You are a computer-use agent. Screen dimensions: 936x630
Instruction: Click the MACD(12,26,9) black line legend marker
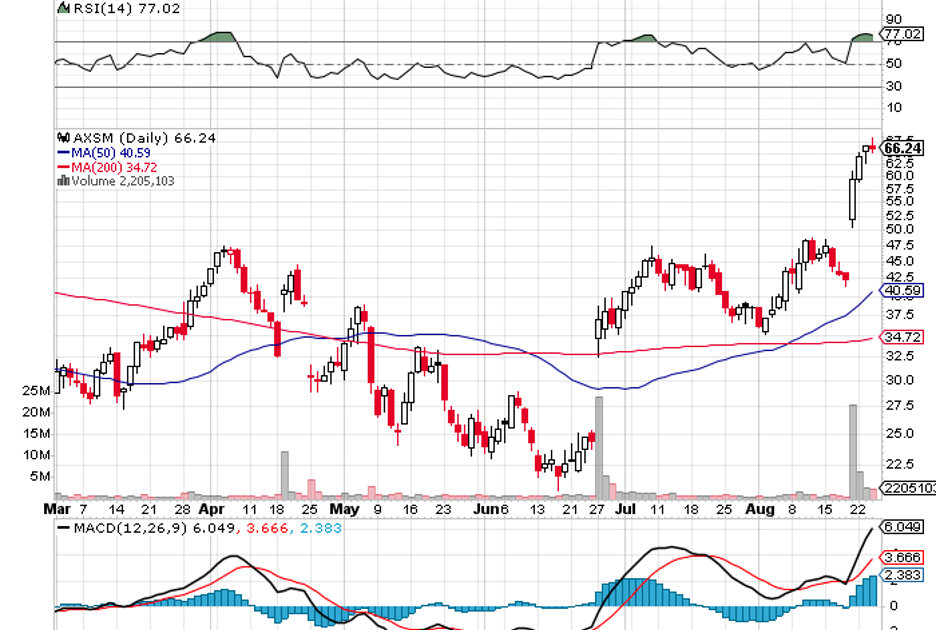coord(65,527)
